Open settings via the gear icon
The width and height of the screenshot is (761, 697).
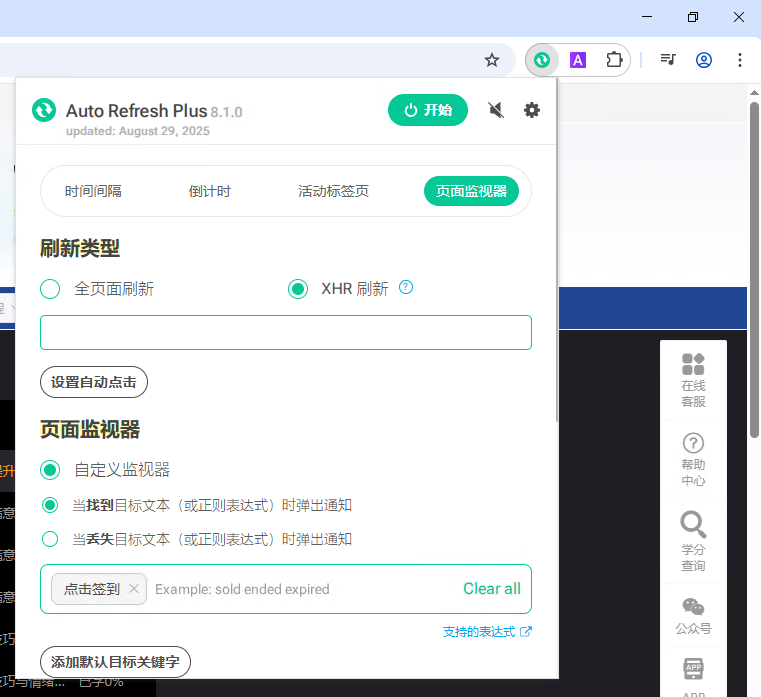tap(532, 110)
